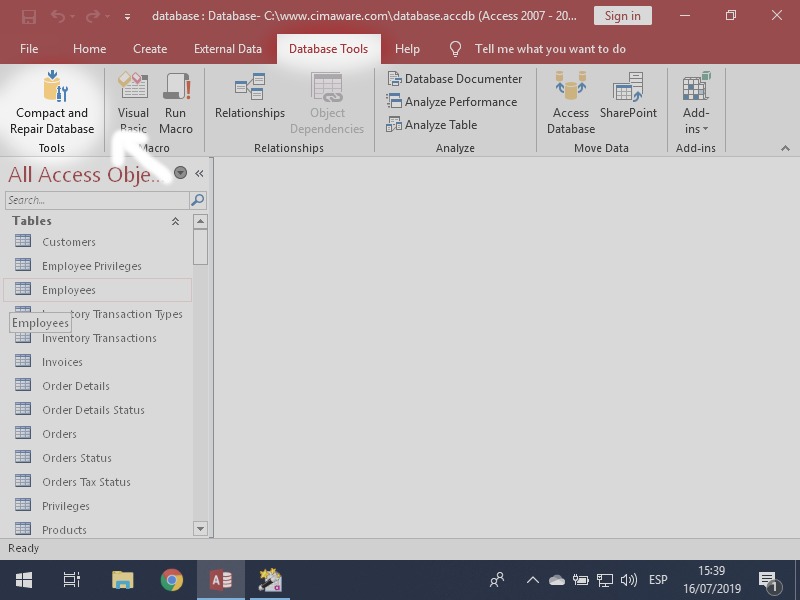Launch the Database Documenter
The image size is (800, 600).
(x=458, y=78)
